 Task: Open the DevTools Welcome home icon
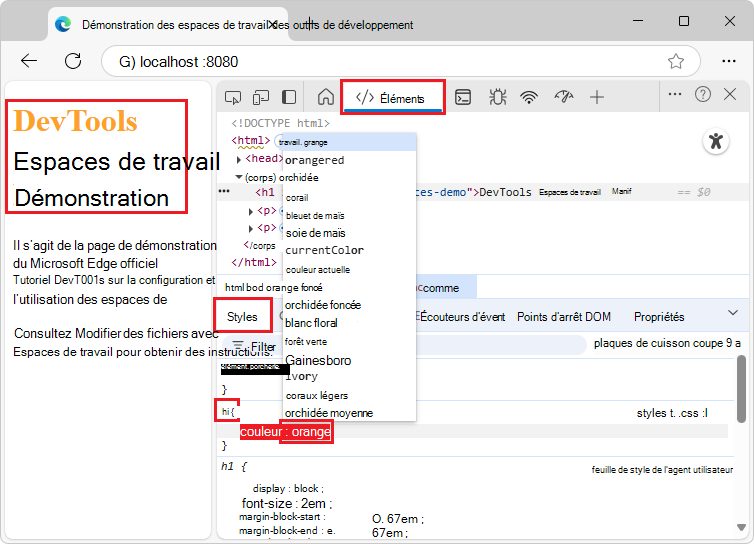326,97
